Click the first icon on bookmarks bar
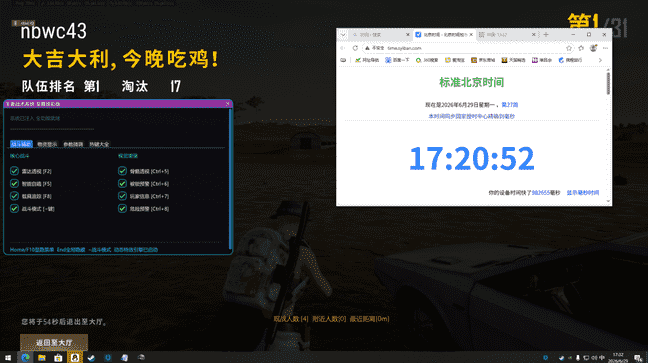648x363 pixels. [343, 60]
